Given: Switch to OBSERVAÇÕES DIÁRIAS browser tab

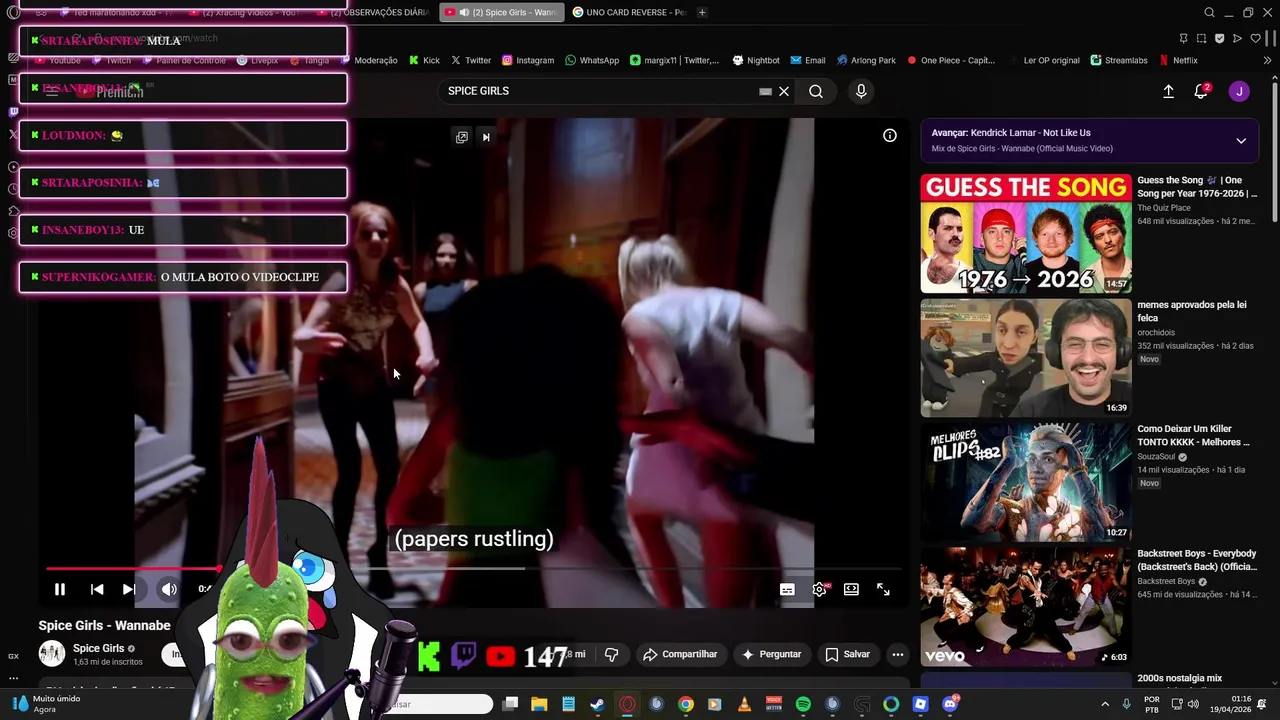Looking at the screenshot, I should coord(372,12).
